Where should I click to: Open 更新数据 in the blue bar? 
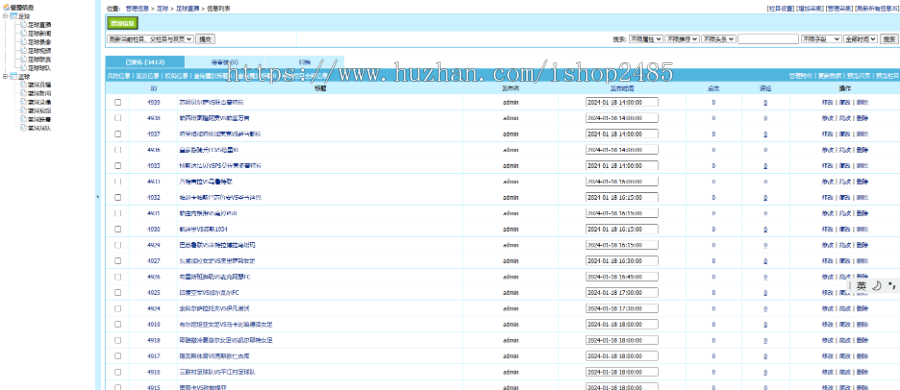click(829, 75)
